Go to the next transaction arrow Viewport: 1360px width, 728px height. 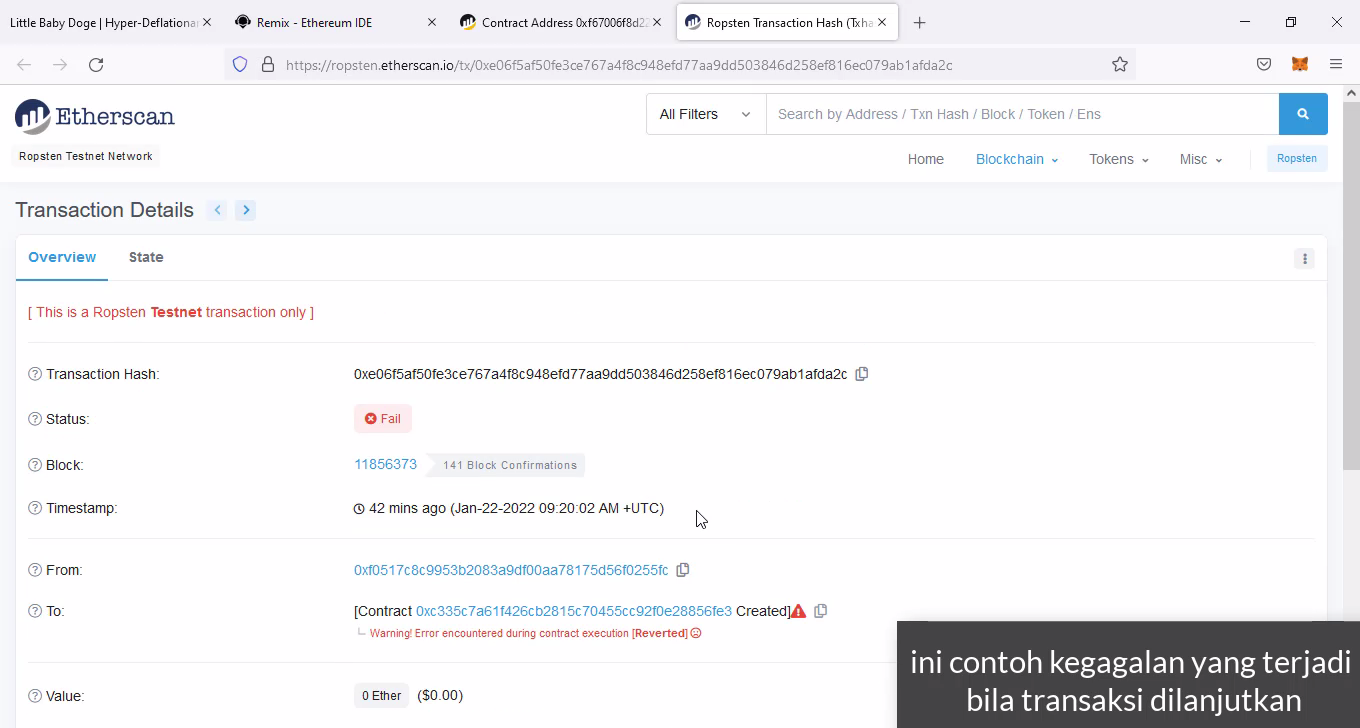click(246, 210)
